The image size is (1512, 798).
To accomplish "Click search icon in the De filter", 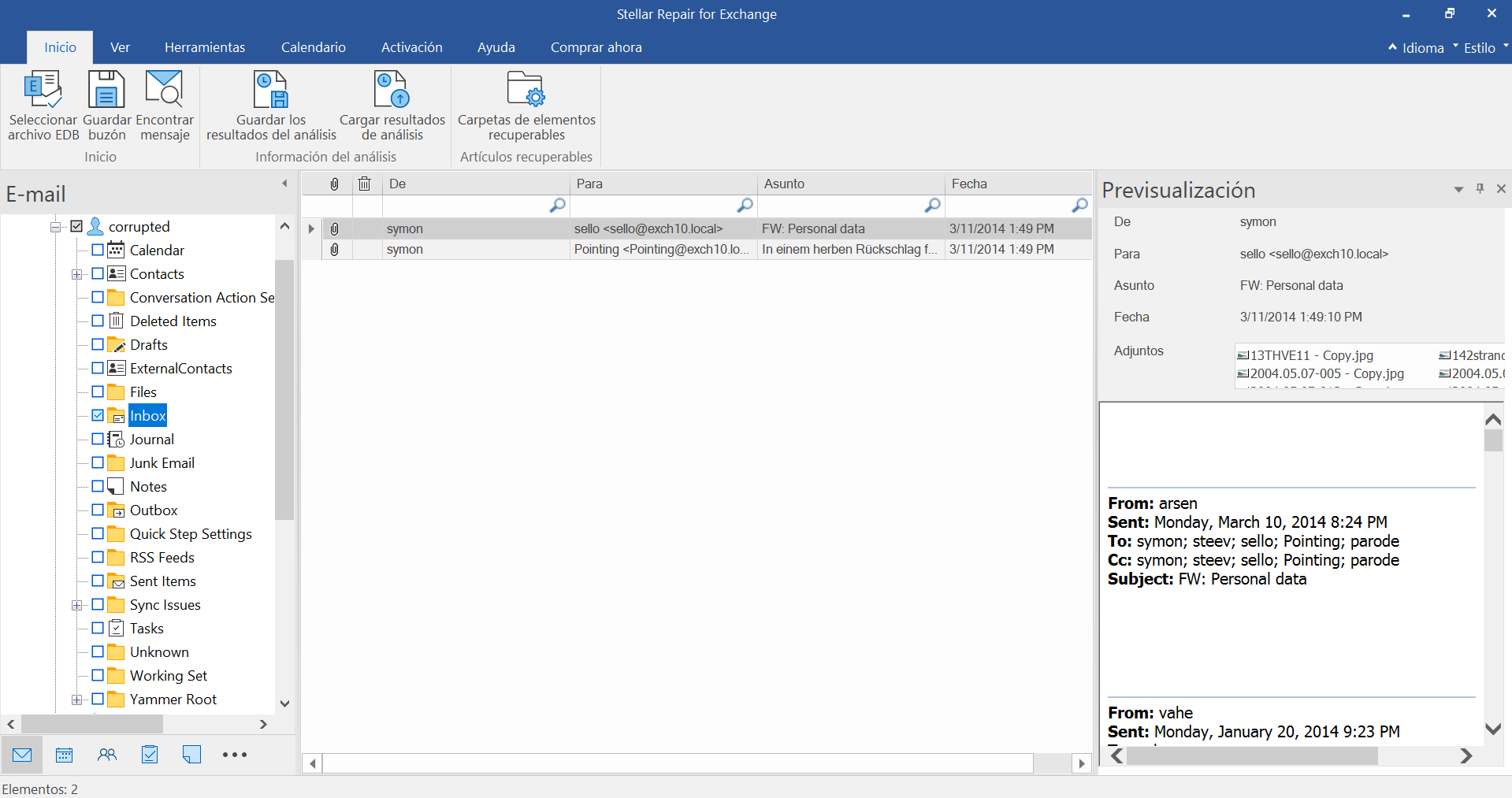I will tap(557, 206).
